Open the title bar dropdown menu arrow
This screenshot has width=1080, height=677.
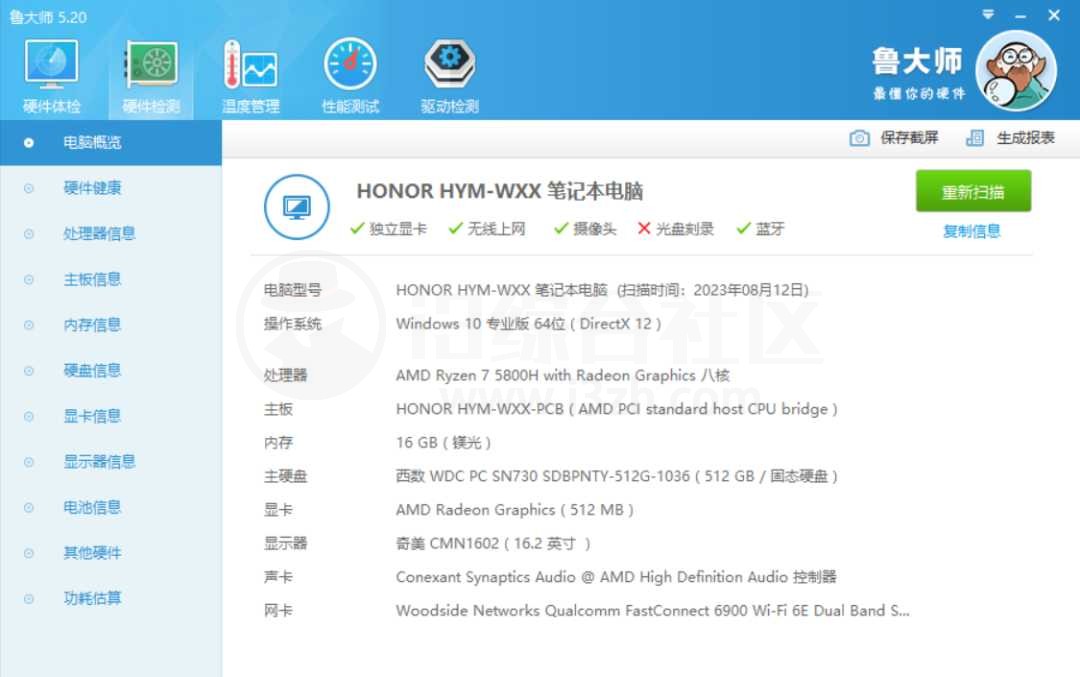click(x=988, y=14)
